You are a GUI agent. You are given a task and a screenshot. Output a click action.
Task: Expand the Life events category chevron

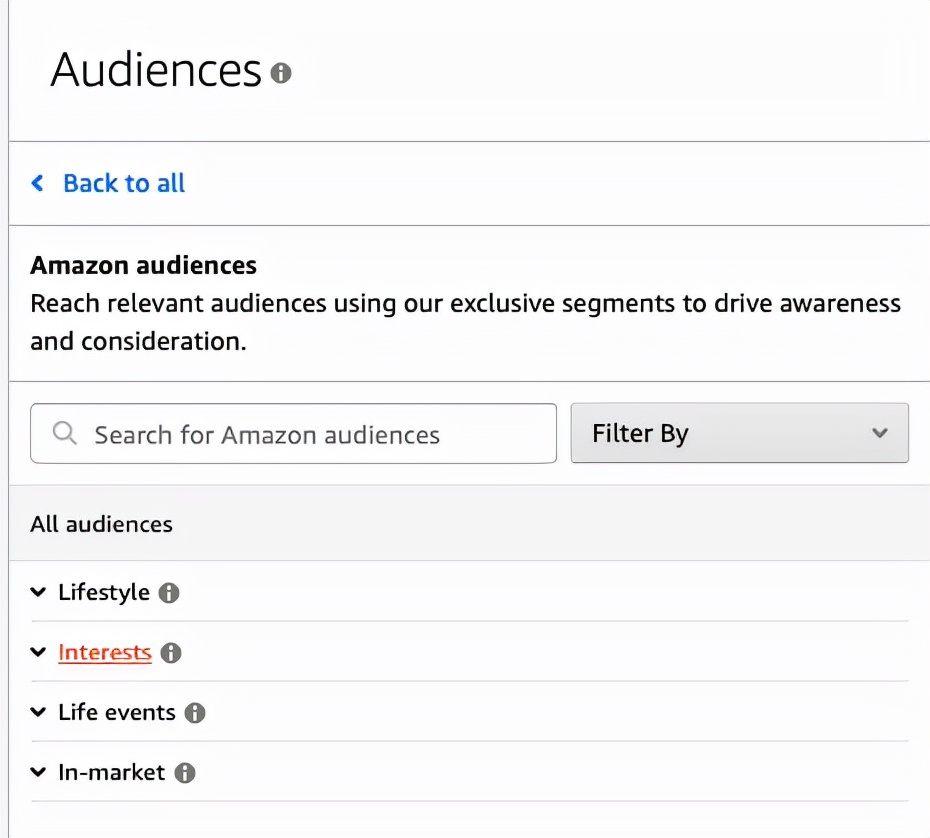38,712
